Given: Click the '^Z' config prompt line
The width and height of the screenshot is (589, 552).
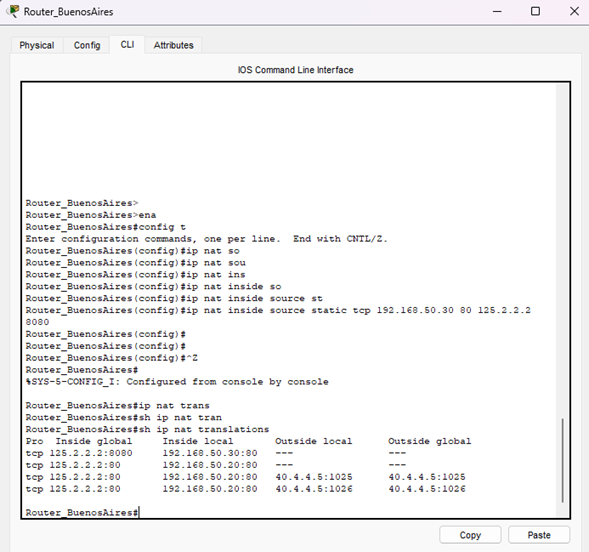Looking at the screenshot, I should point(112,358).
